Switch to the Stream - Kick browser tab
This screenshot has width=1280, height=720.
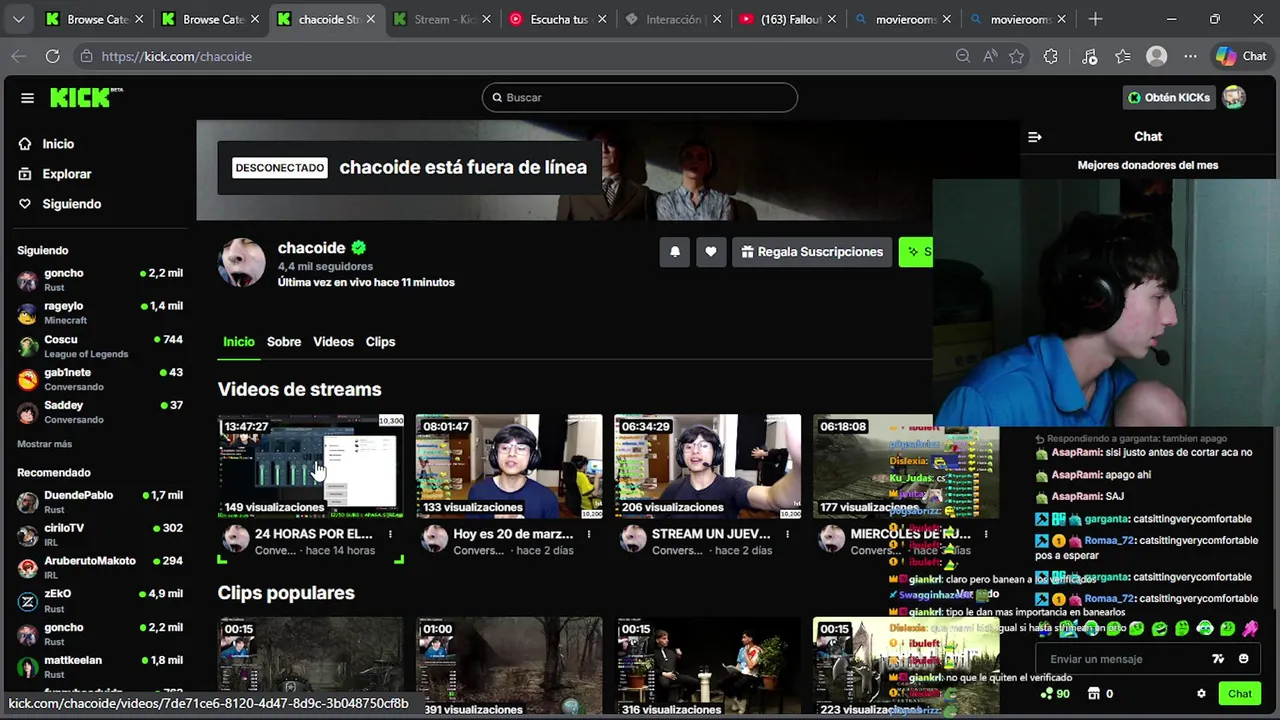click(x=443, y=19)
